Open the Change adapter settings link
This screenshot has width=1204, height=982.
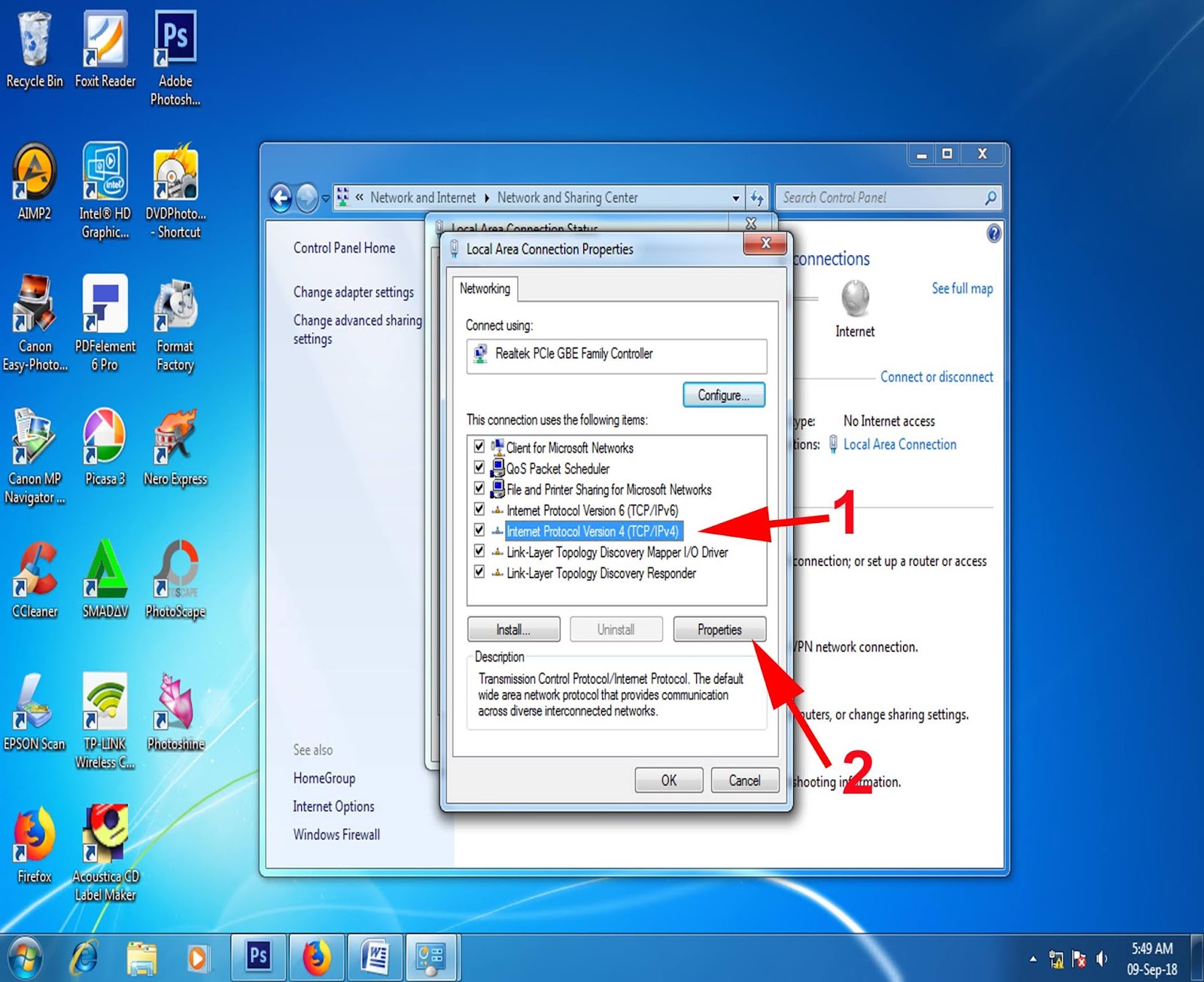[x=354, y=293]
